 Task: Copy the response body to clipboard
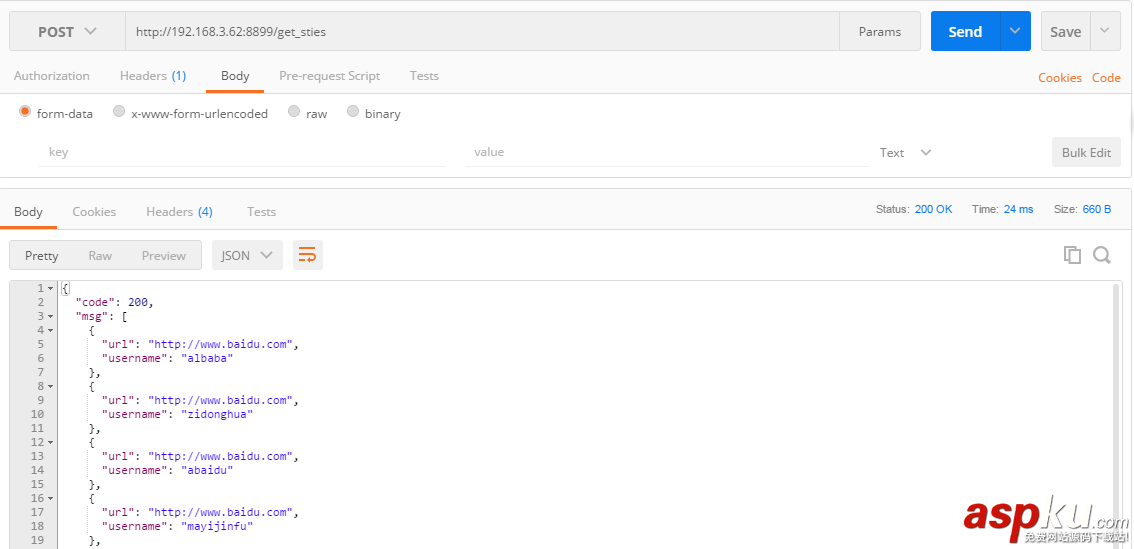coord(1072,255)
